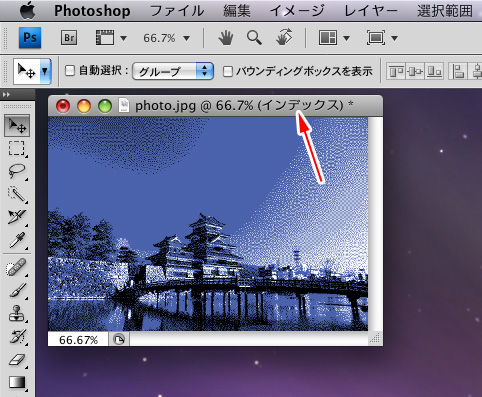Expand the tools panel with double arrows
The height and width of the screenshot is (397, 482).
click(x=6, y=95)
